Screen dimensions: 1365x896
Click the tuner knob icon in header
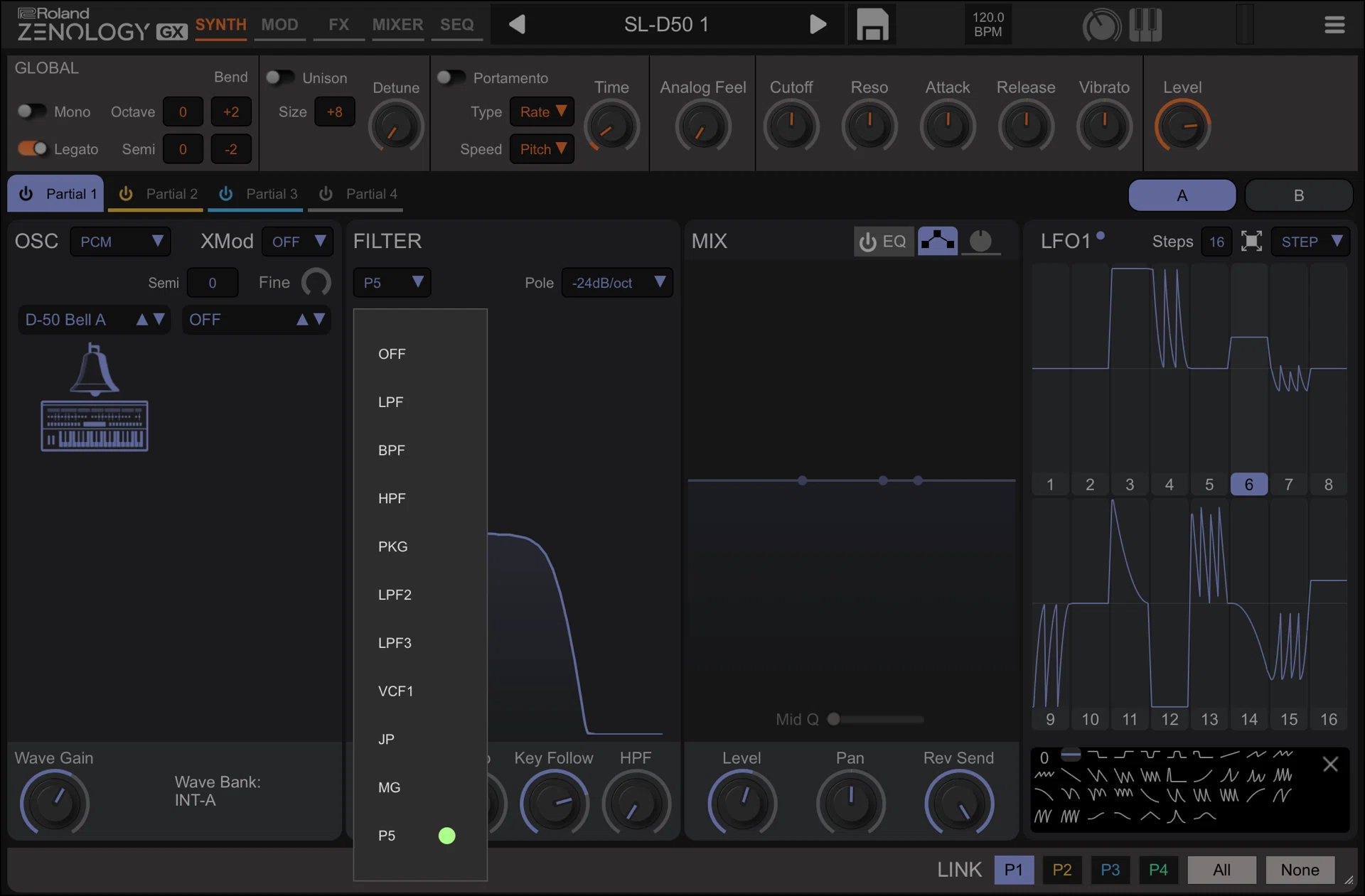[x=1101, y=26]
